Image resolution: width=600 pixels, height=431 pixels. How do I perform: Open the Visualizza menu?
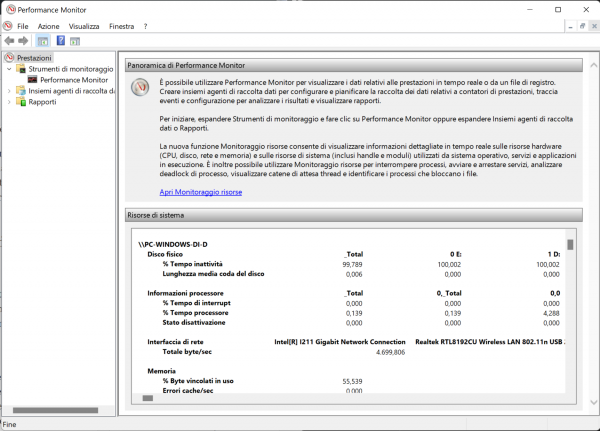[x=84, y=25]
